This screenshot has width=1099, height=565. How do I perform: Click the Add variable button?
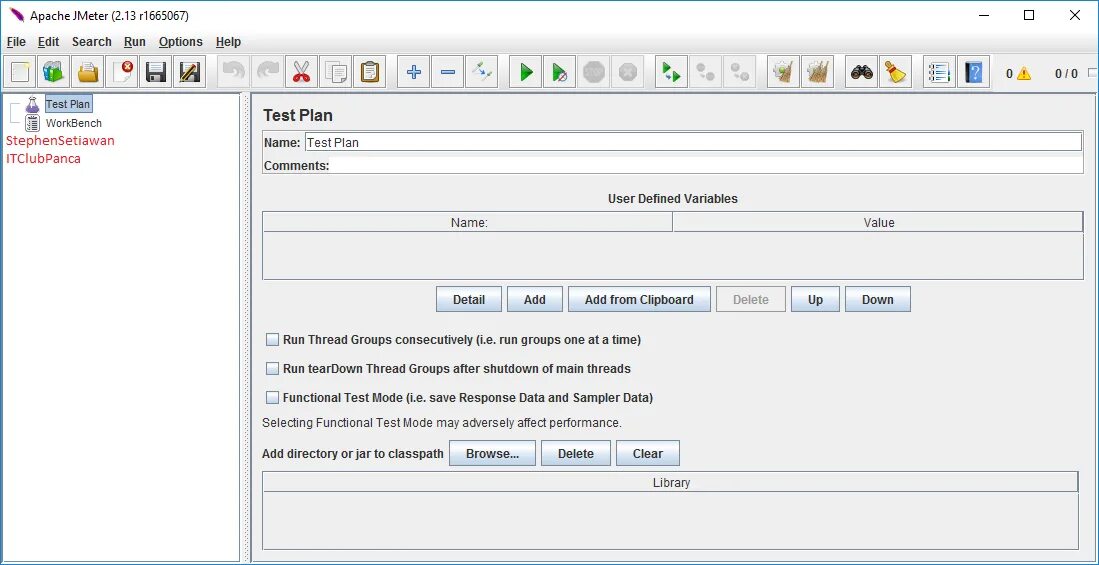[x=535, y=299]
